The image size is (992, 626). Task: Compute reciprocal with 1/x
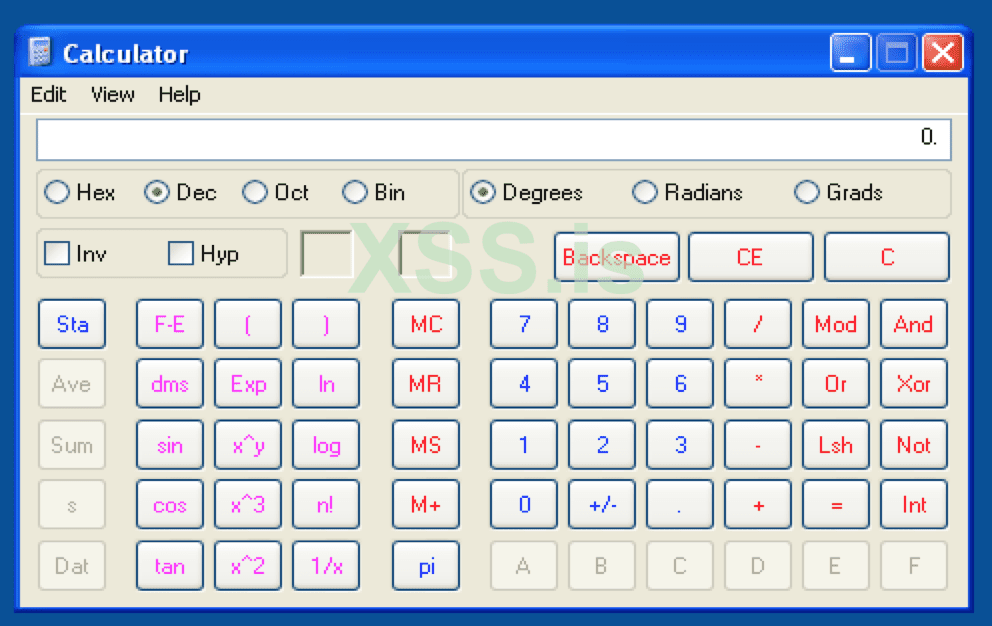point(326,566)
